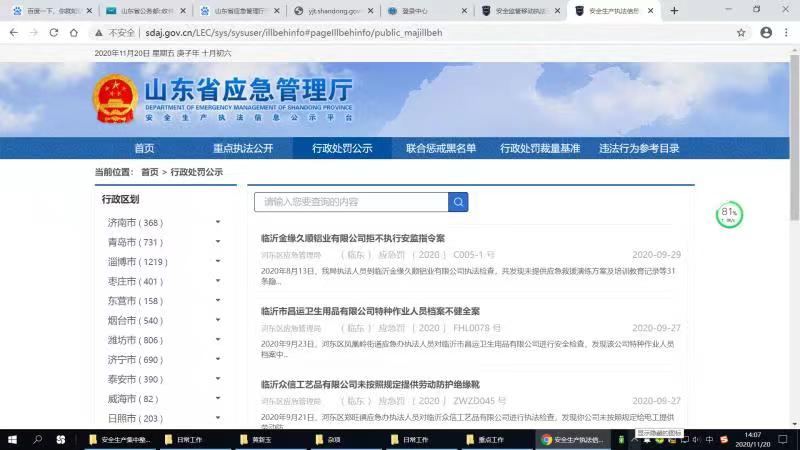Open 行政处罚裁量基准 navigation item
The image size is (800, 450).
pyautogui.click(x=540, y=148)
